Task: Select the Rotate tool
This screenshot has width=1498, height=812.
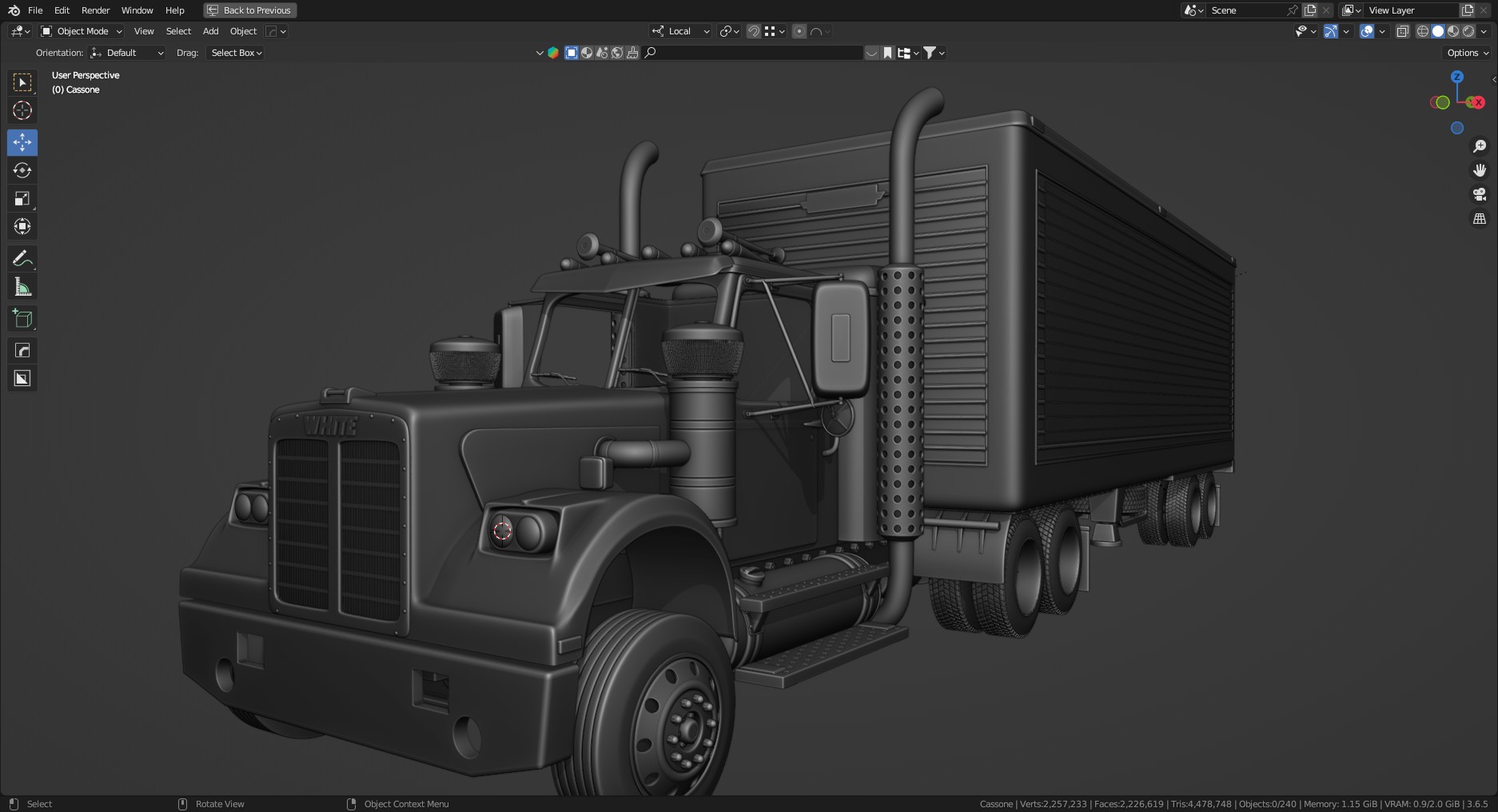Action: click(22, 170)
